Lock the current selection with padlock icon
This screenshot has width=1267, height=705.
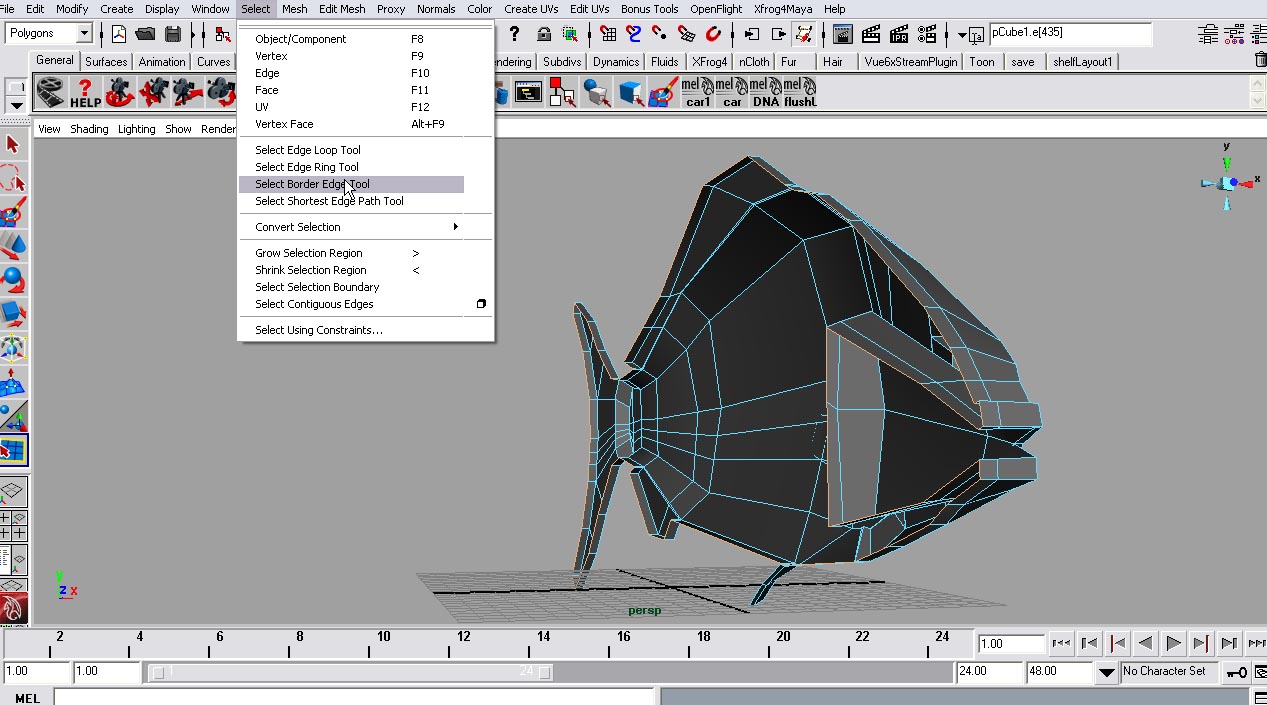point(544,34)
